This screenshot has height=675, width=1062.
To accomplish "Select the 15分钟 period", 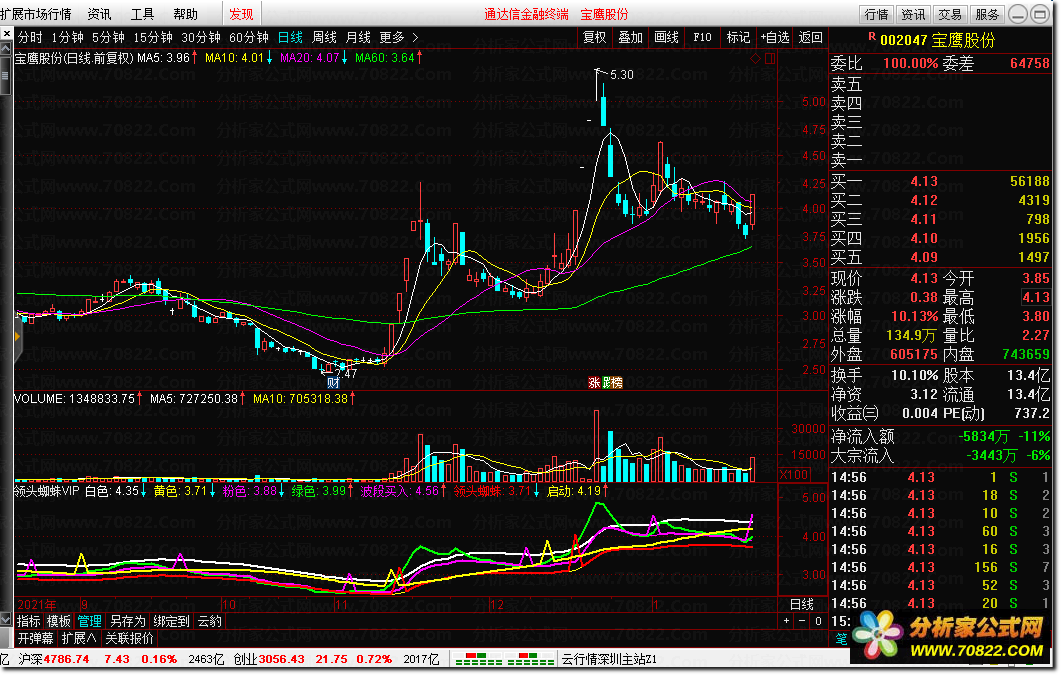I will (153, 38).
